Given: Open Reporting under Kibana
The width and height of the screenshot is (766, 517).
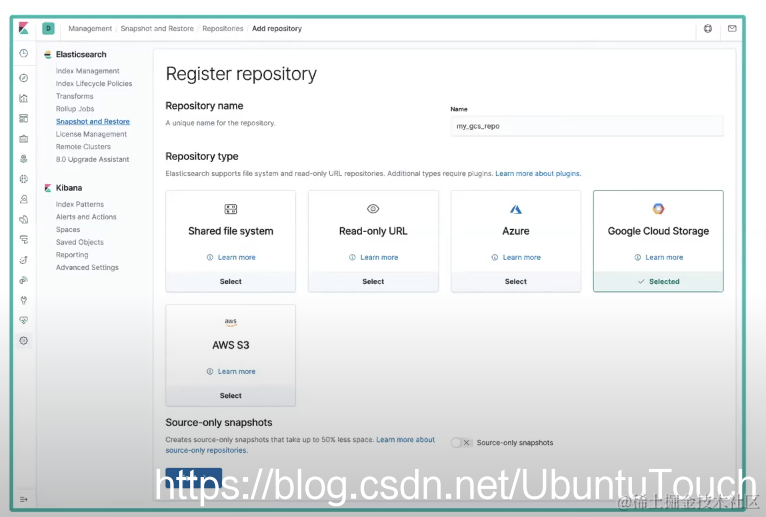Looking at the screenshot, I should tap(72, 255).
